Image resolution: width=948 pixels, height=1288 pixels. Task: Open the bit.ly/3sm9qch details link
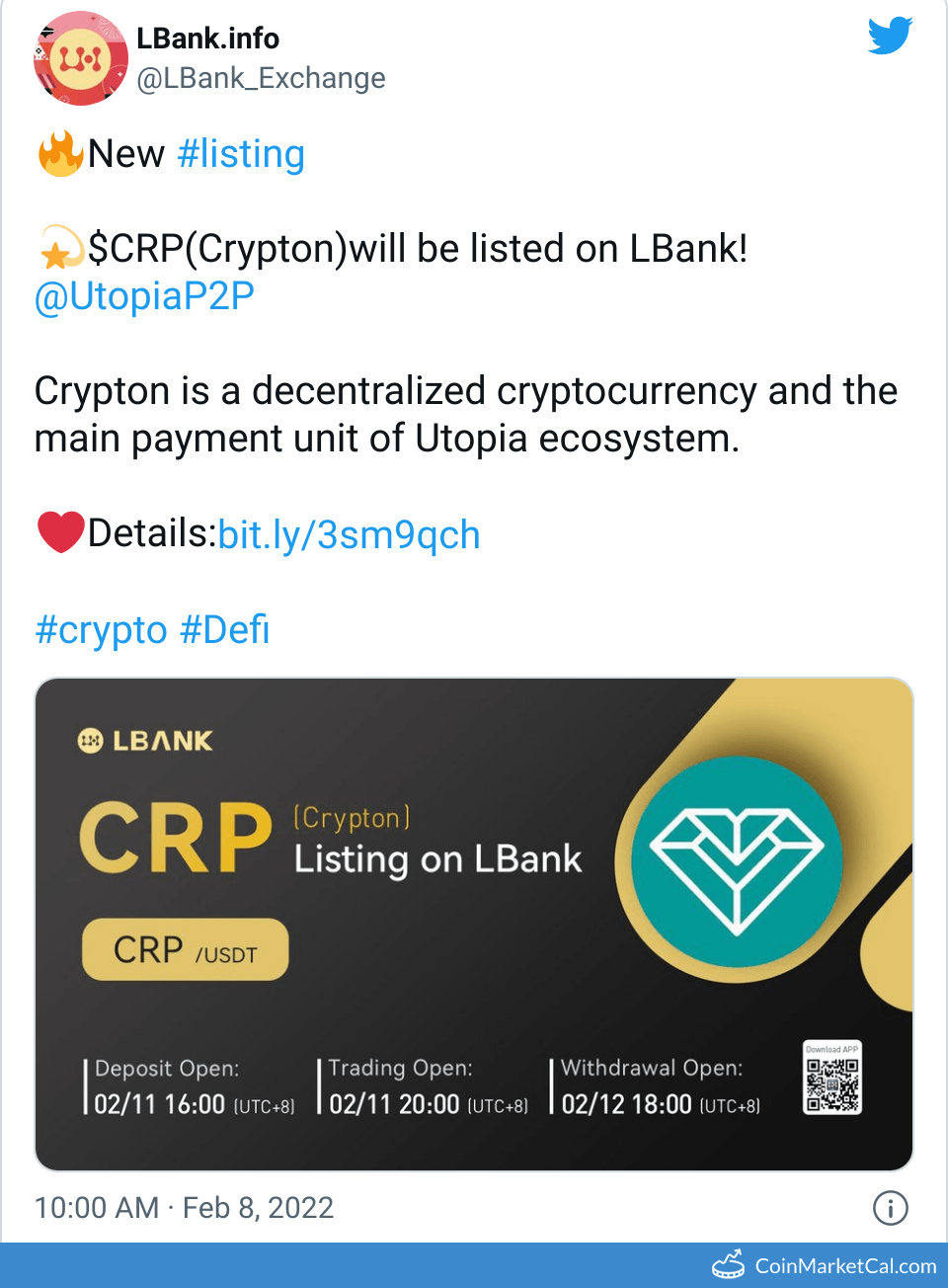(349, 534)
